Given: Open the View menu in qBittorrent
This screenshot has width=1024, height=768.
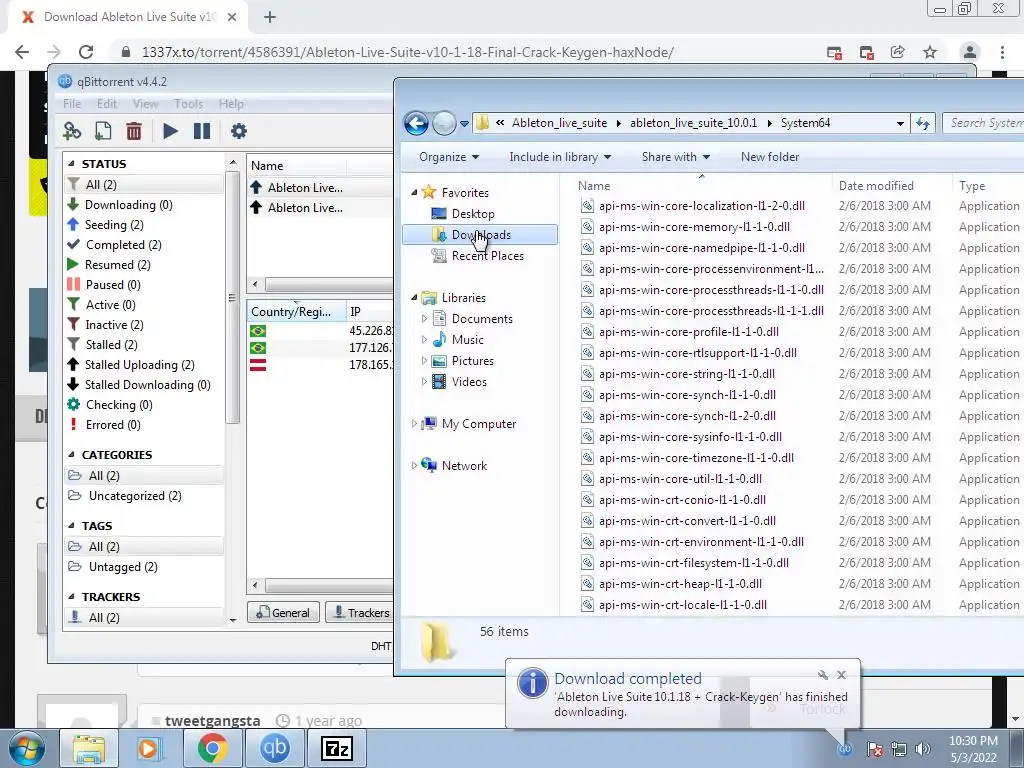Looking at the screenshot, I should click(x=145, y=104).
